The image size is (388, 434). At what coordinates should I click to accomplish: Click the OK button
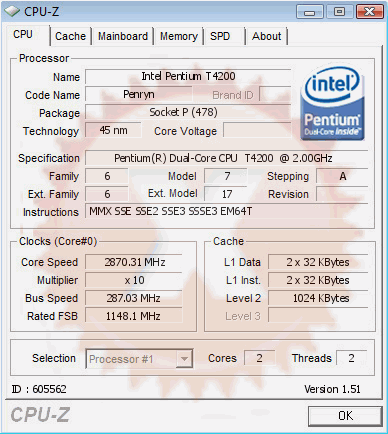[345, 416]
